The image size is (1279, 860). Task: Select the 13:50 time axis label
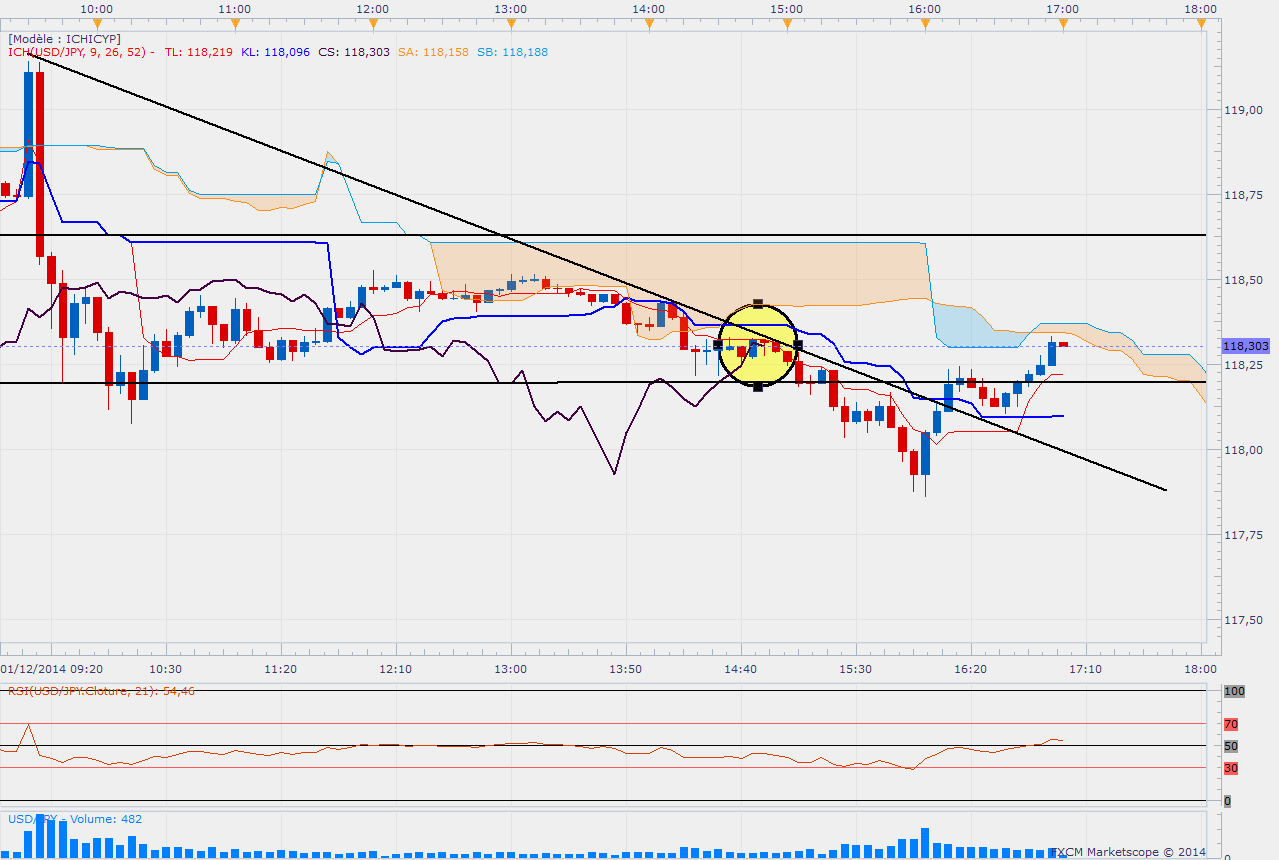tap(625, 668)
